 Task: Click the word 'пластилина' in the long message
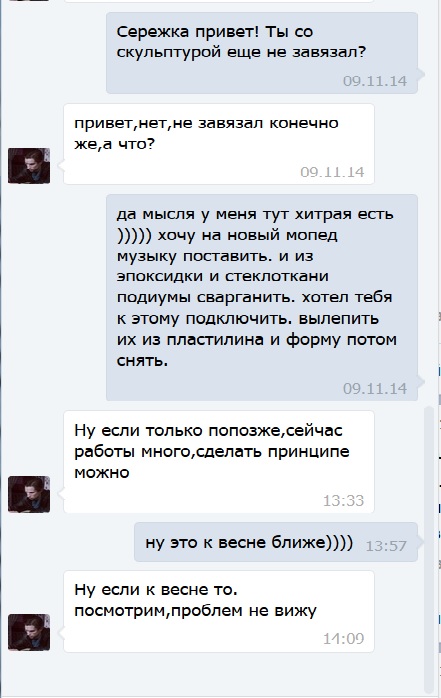218,340
